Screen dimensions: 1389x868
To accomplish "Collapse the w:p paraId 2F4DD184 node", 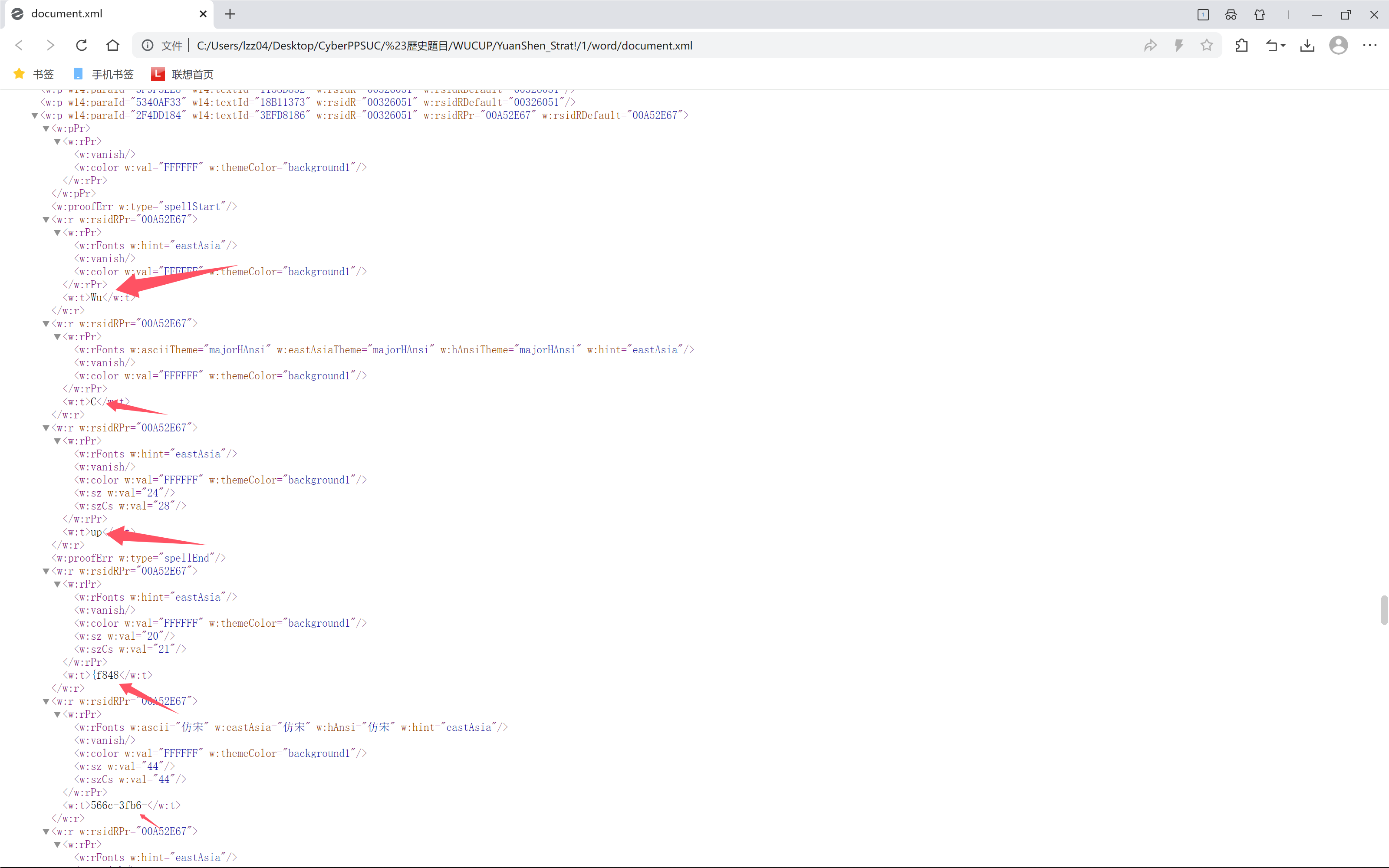I will [34, 115].
